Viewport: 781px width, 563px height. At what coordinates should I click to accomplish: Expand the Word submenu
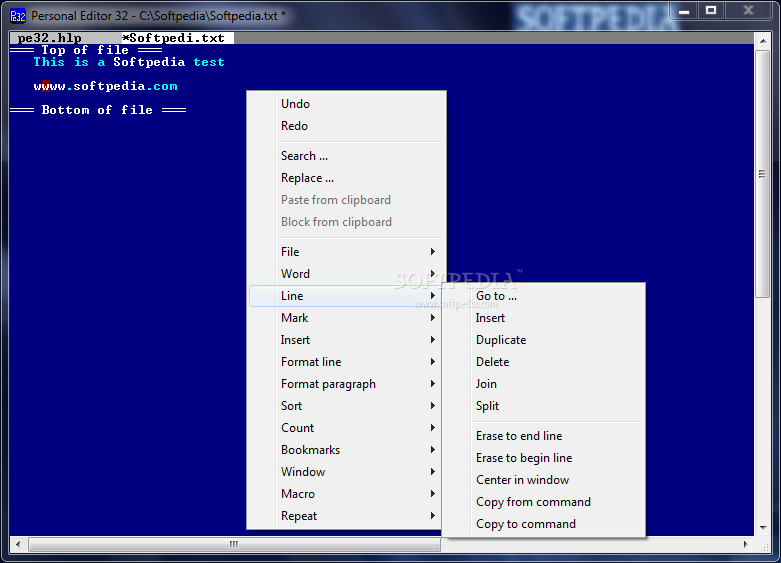coord(347,274)
